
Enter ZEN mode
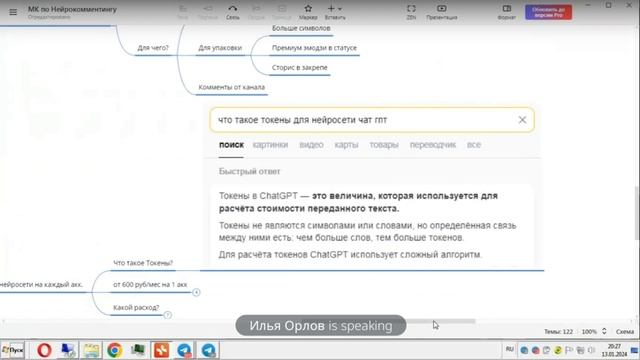tap(411, 12)
